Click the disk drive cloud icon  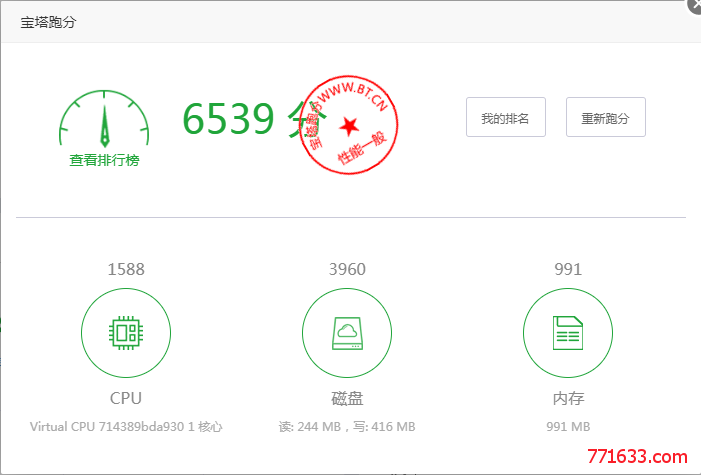point(347,333)
